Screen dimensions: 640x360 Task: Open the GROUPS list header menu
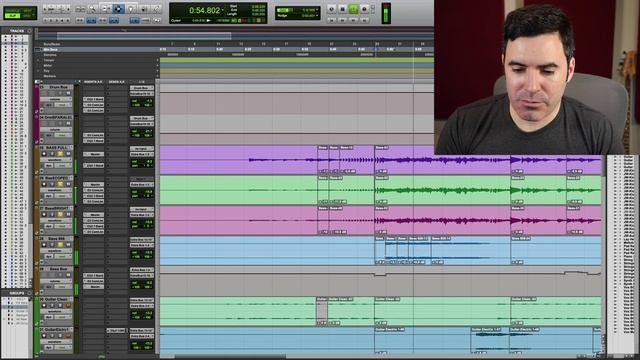(29, 293)
